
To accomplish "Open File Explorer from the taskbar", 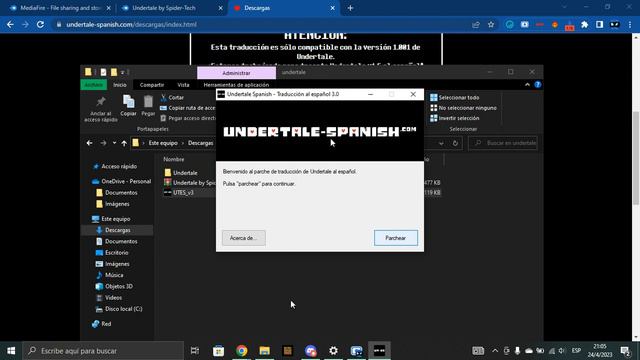I will (264, 351).
